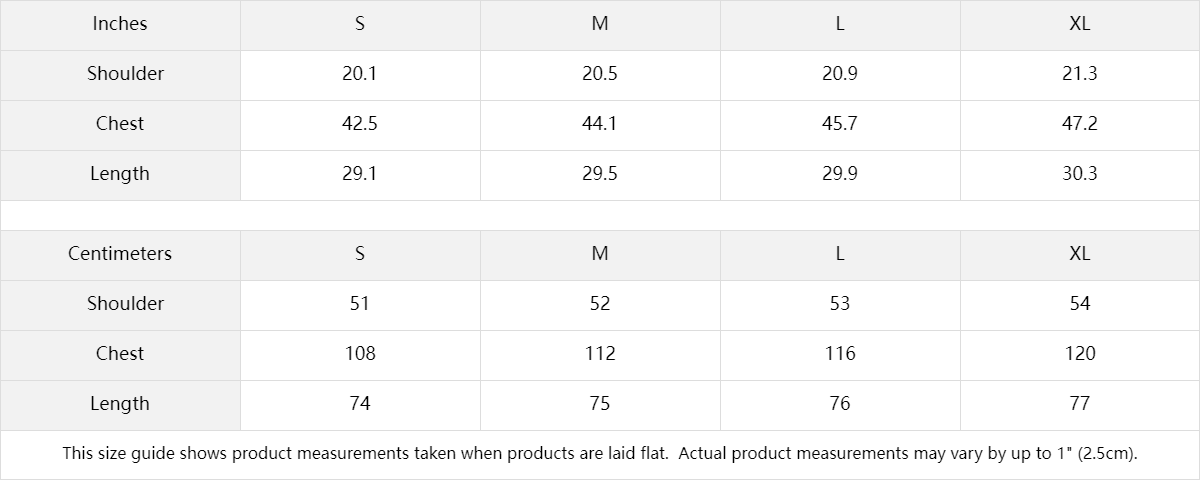Click the 29.1 length value
The height and width of the screenshot is (480, 1200).
point(360,174)
